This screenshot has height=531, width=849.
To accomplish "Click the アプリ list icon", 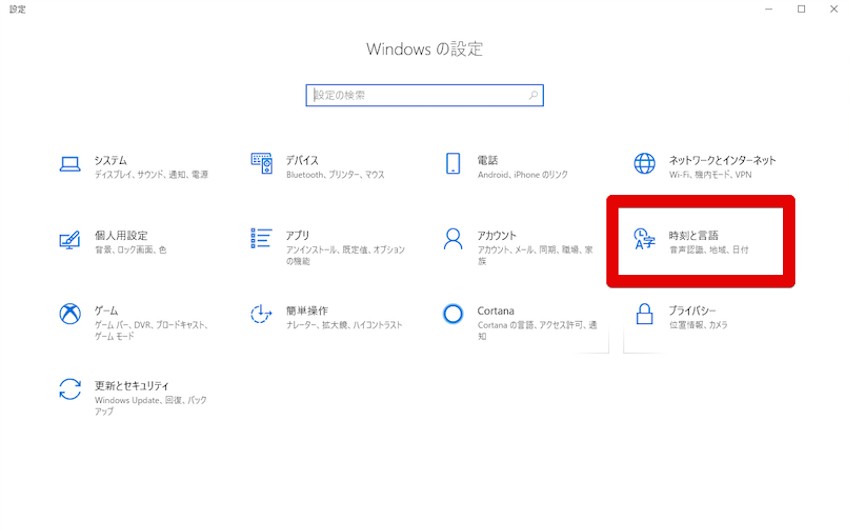I will pyautogui.click(x=261, y=239).
